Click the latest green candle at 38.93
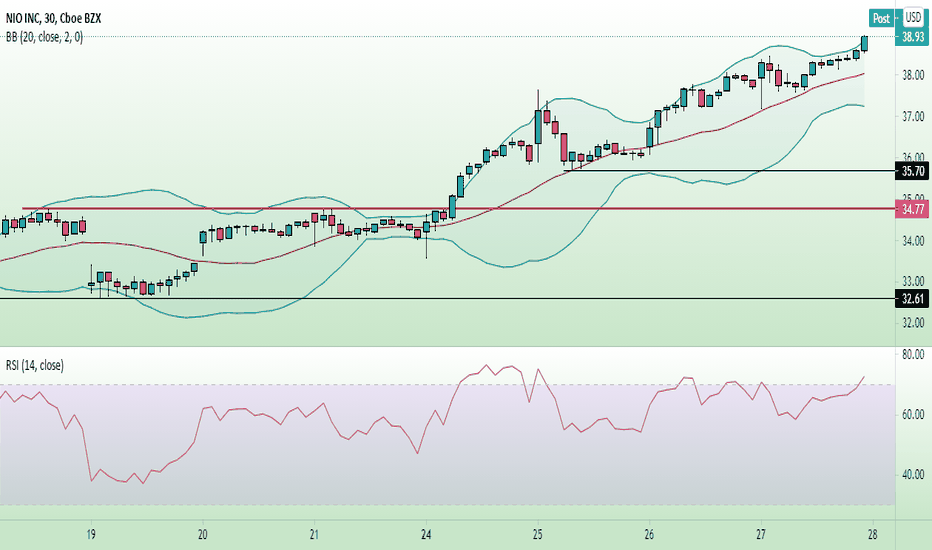This screenshot has height=550, width=932. point(864,43)
